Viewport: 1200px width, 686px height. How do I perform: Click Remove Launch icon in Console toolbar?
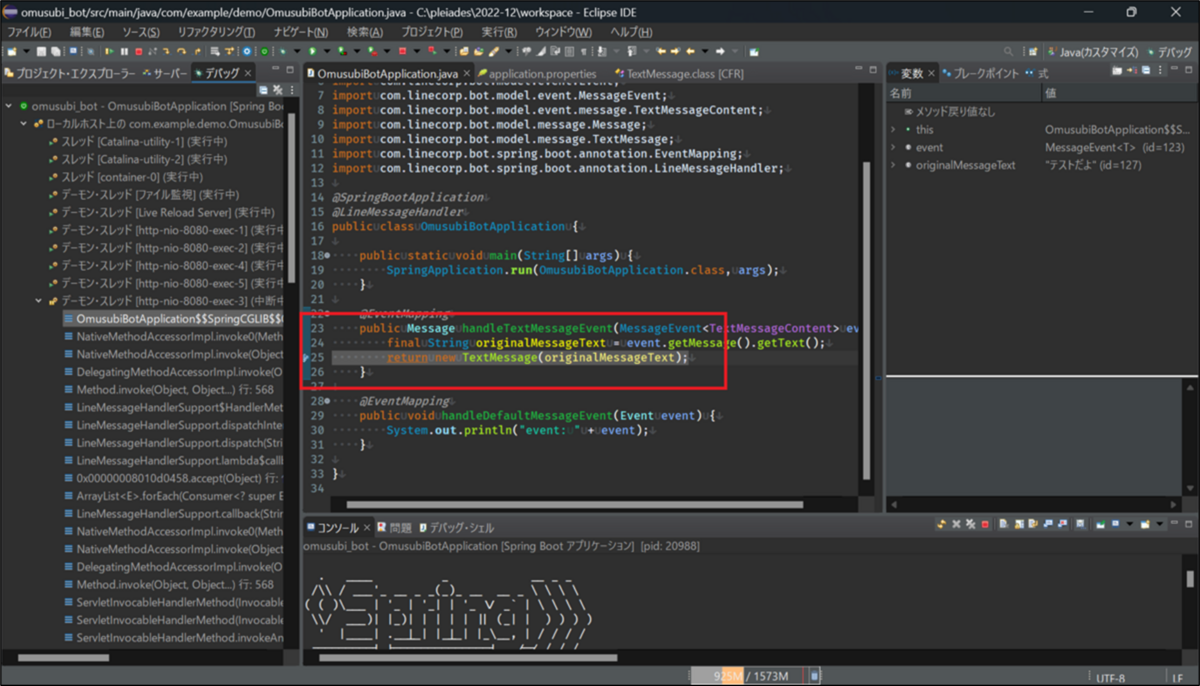[956, 524]
